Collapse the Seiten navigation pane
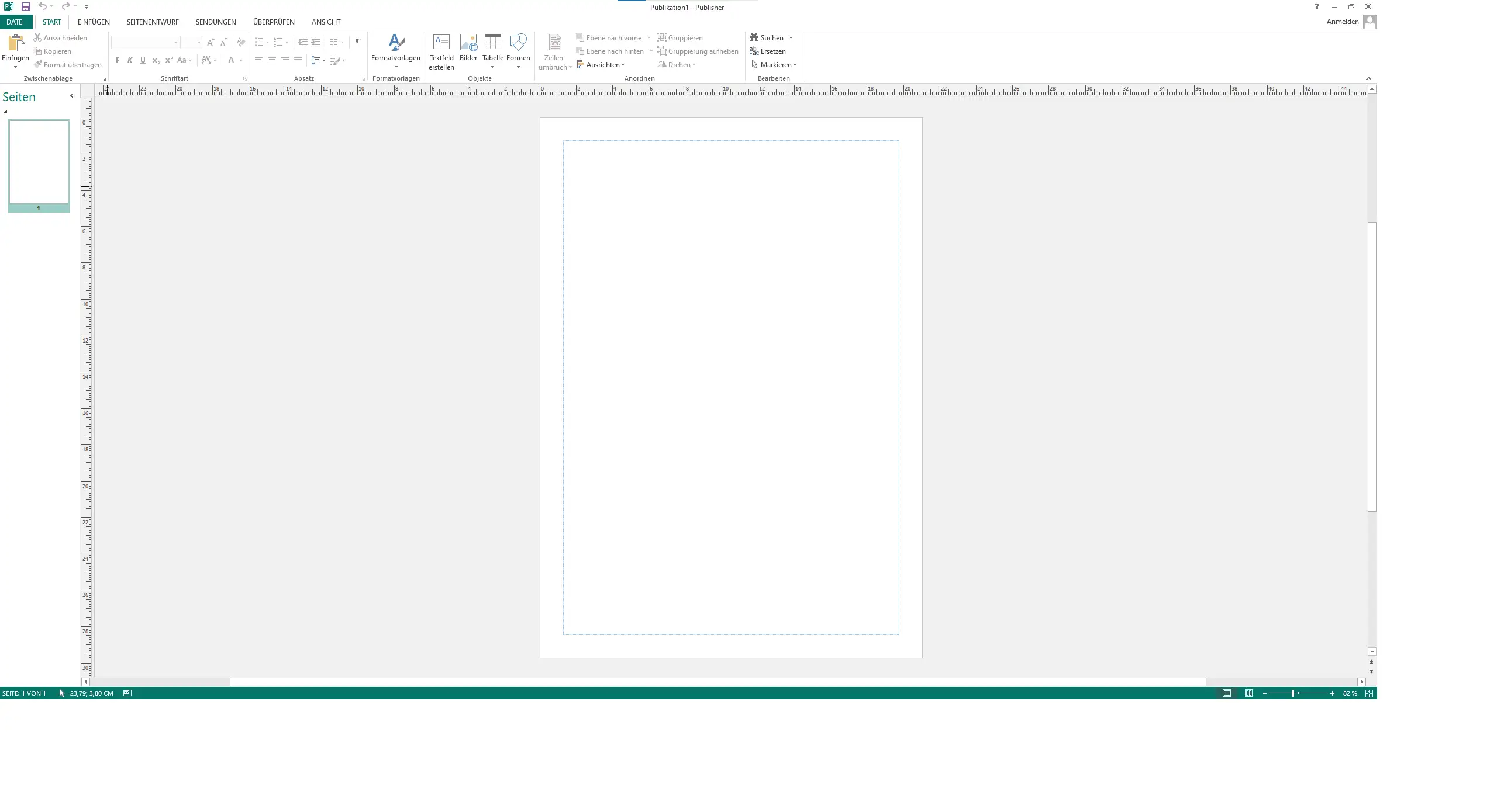The image size is (1497, 812). [x=72, y=96]
